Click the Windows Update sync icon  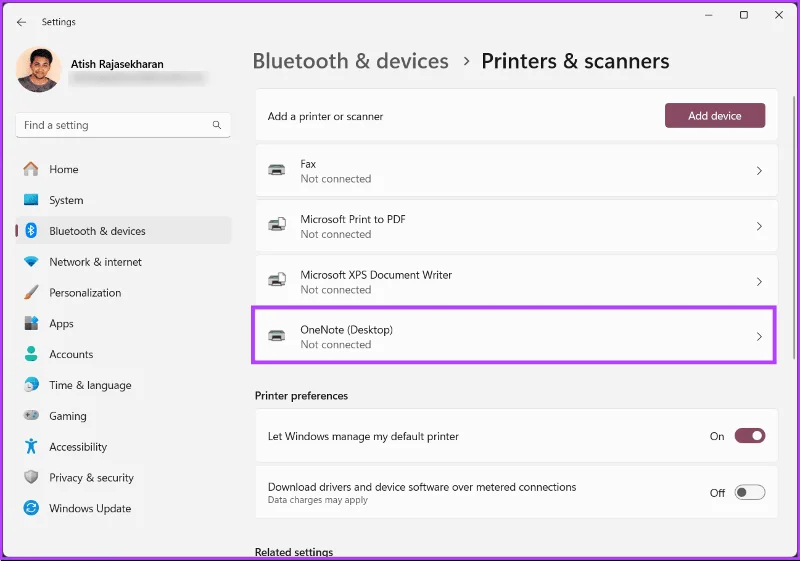tap(31, 508)
